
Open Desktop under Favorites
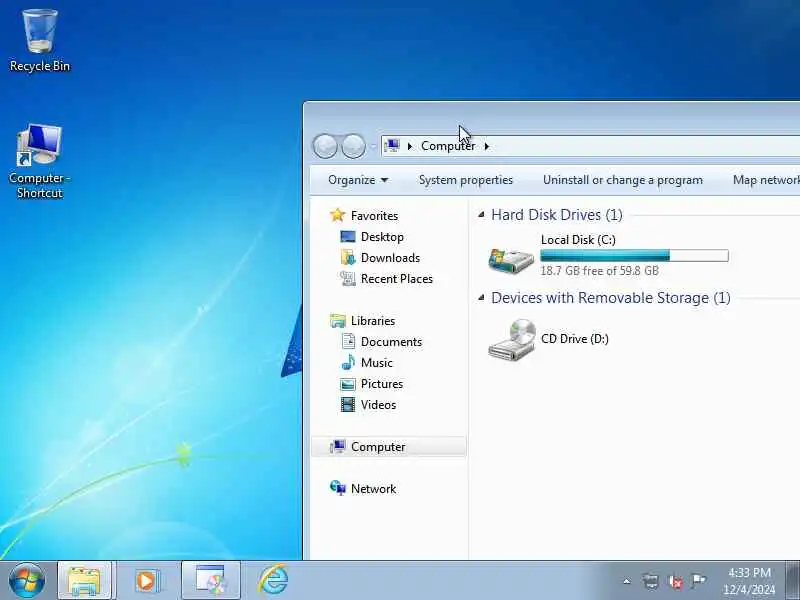pyautogui.click(x=382, y=237)
